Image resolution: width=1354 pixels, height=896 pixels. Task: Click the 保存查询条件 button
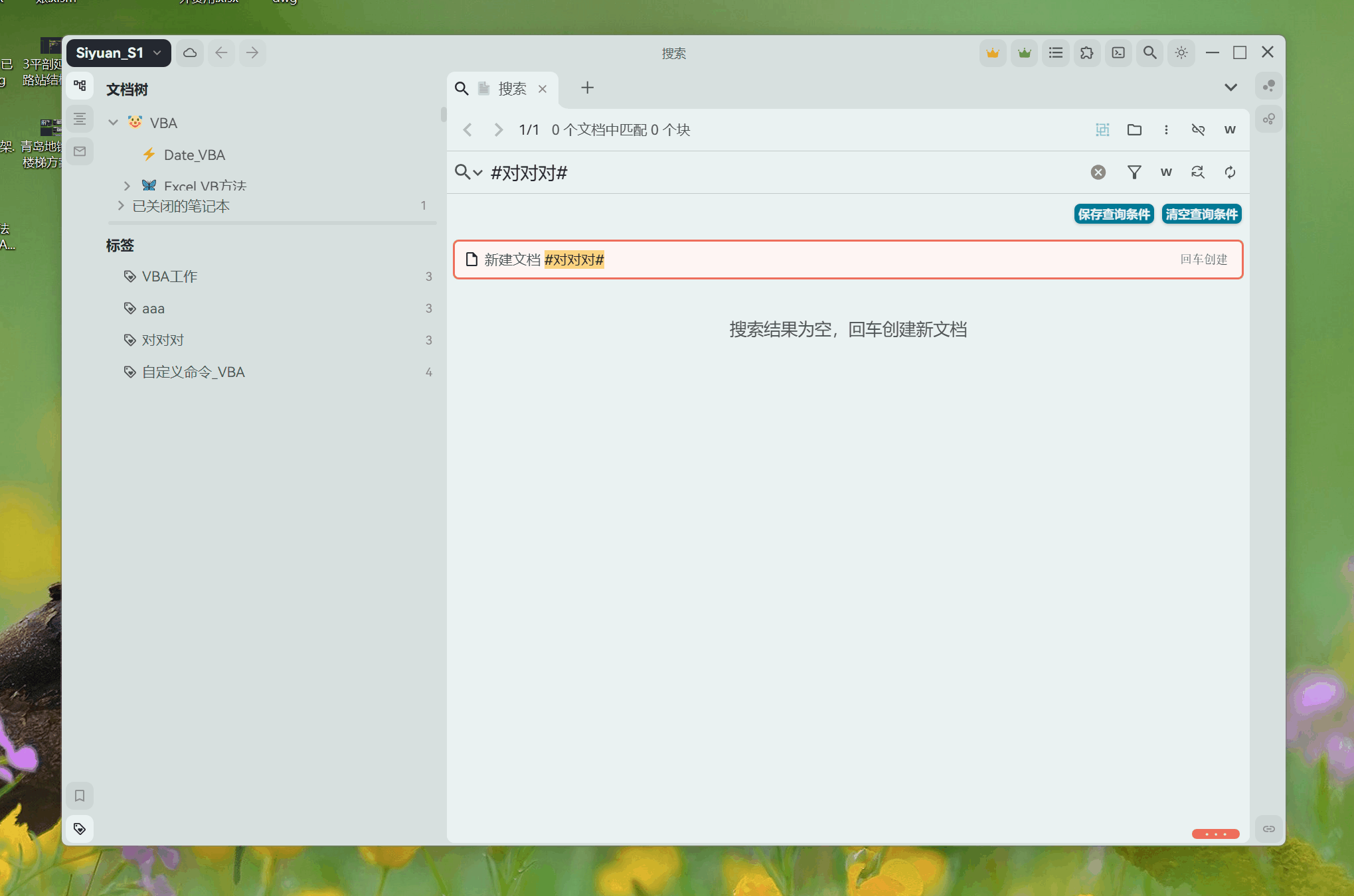tap(1114, 214)
